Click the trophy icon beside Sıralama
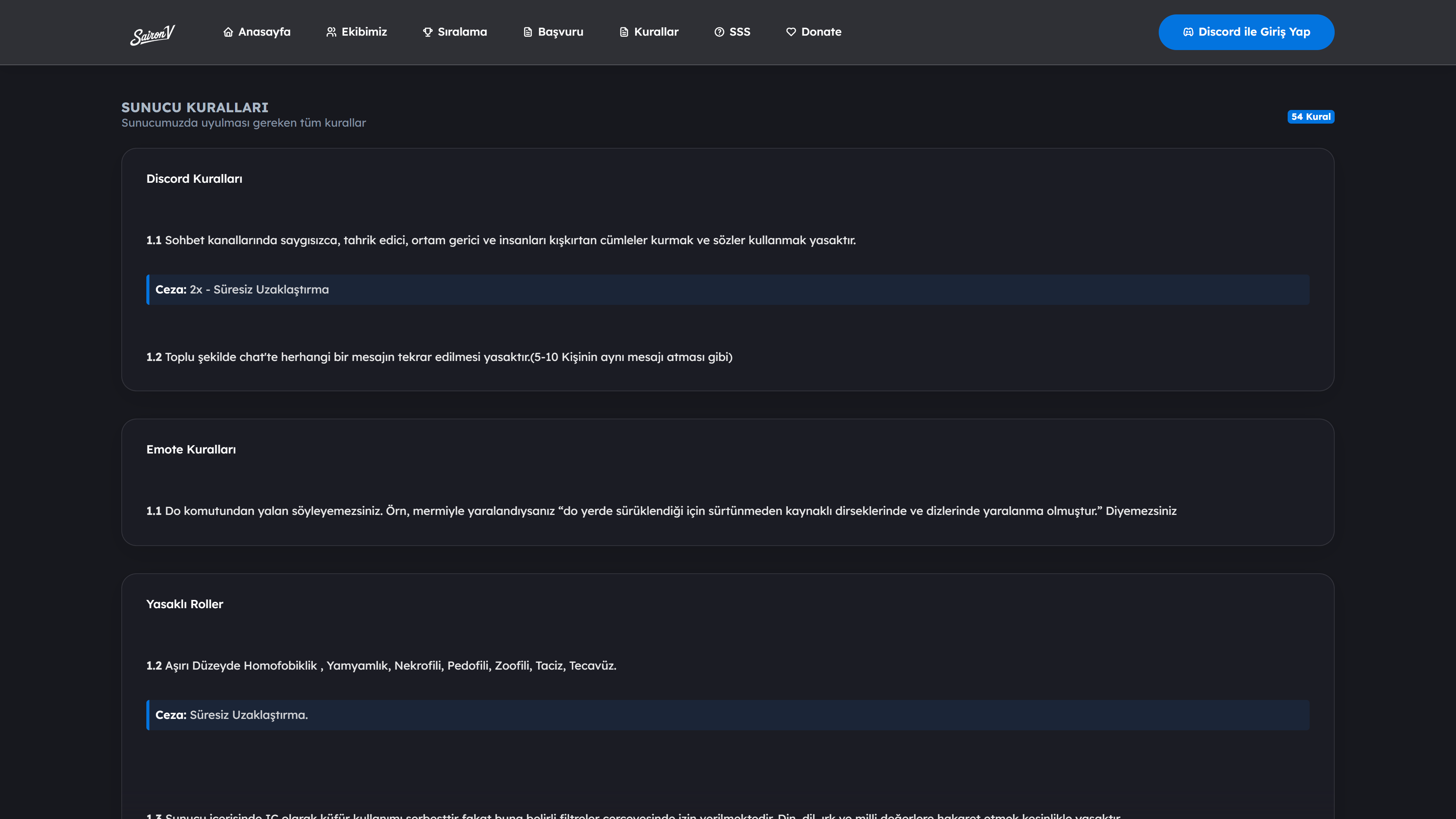1456x819 pixels. 428,32
